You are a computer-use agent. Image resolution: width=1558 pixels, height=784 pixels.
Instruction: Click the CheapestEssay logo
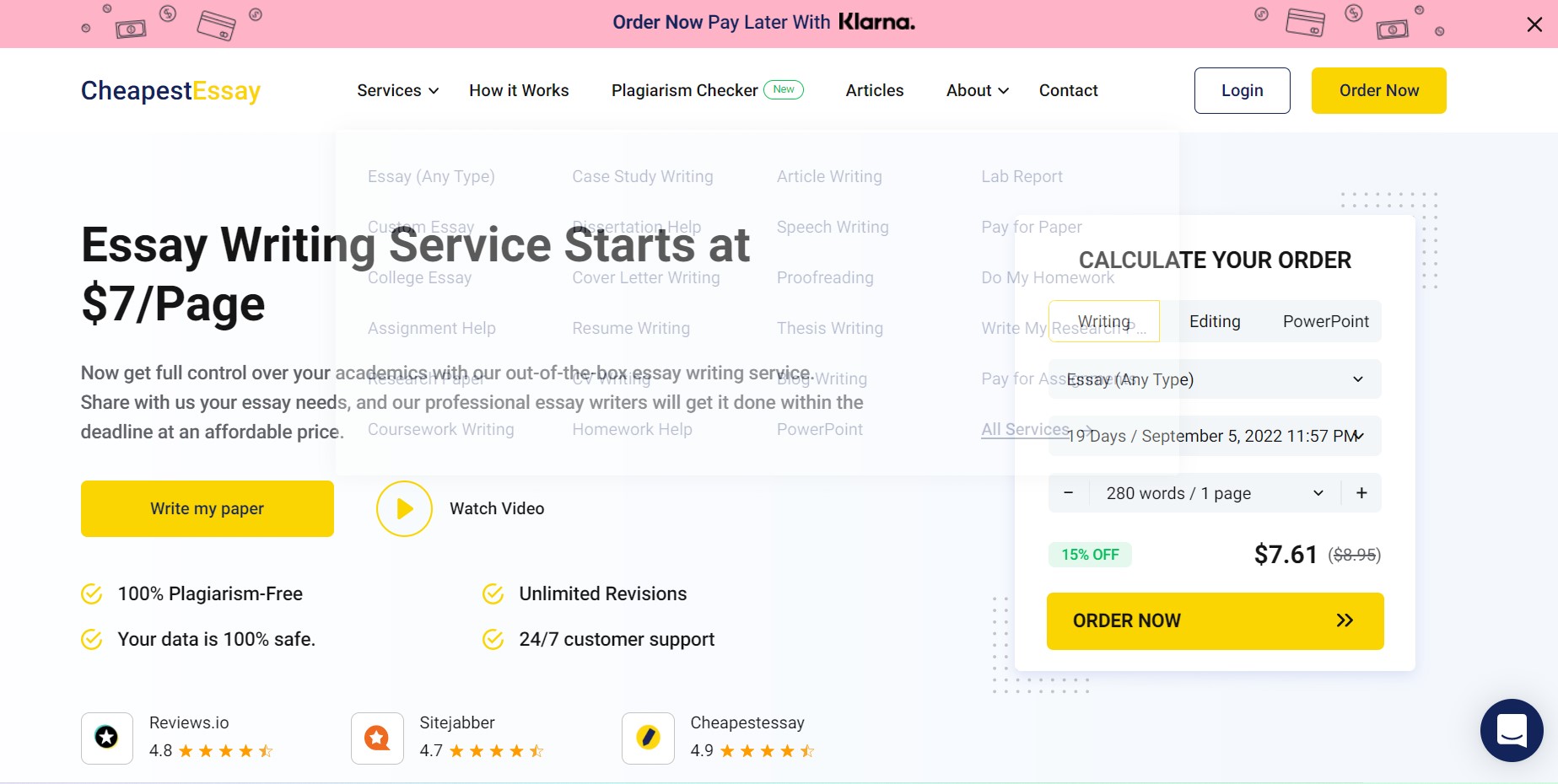[170, 90]
